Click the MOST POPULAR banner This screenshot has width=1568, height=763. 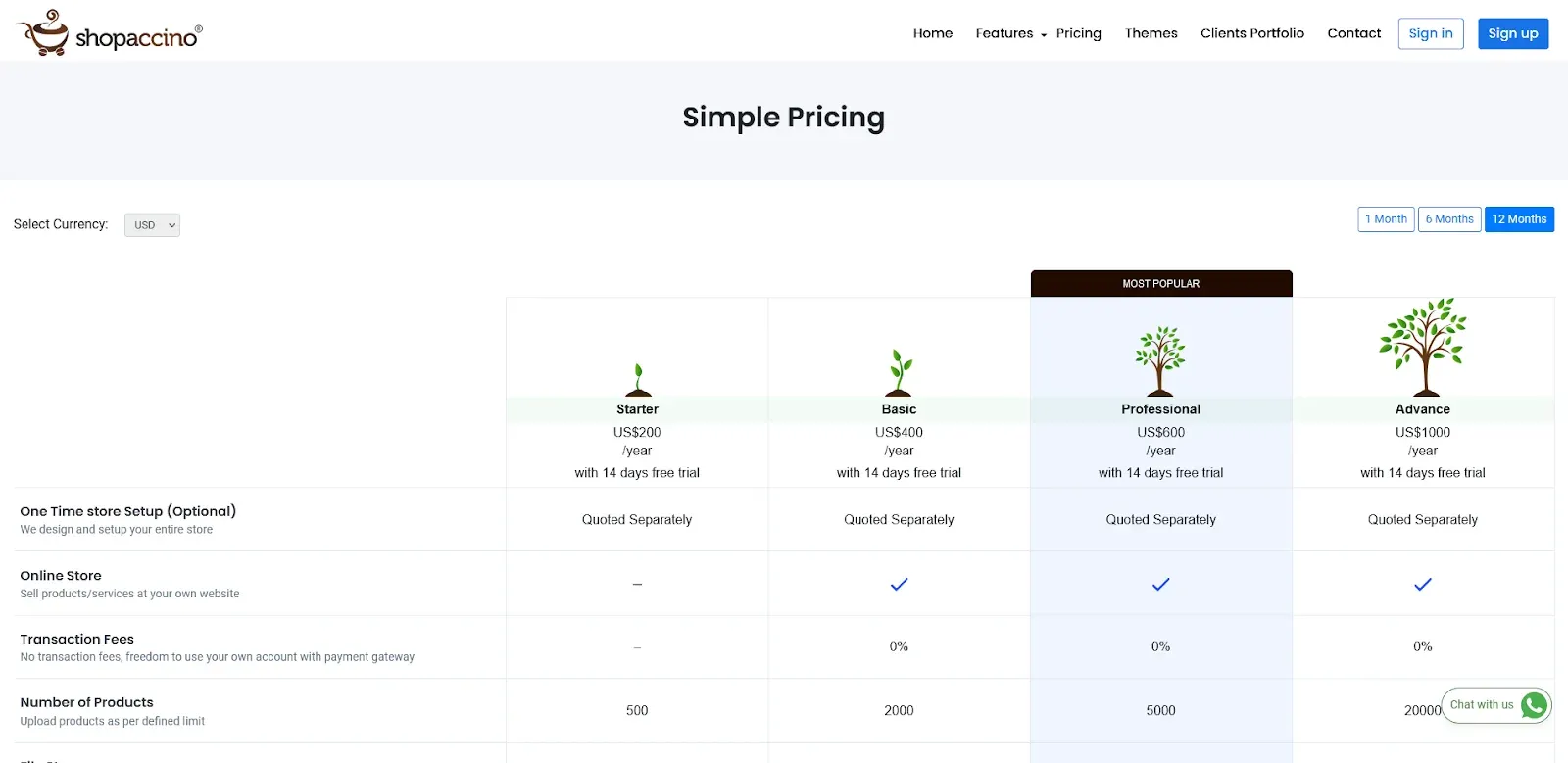click(x=1160, y=284)
